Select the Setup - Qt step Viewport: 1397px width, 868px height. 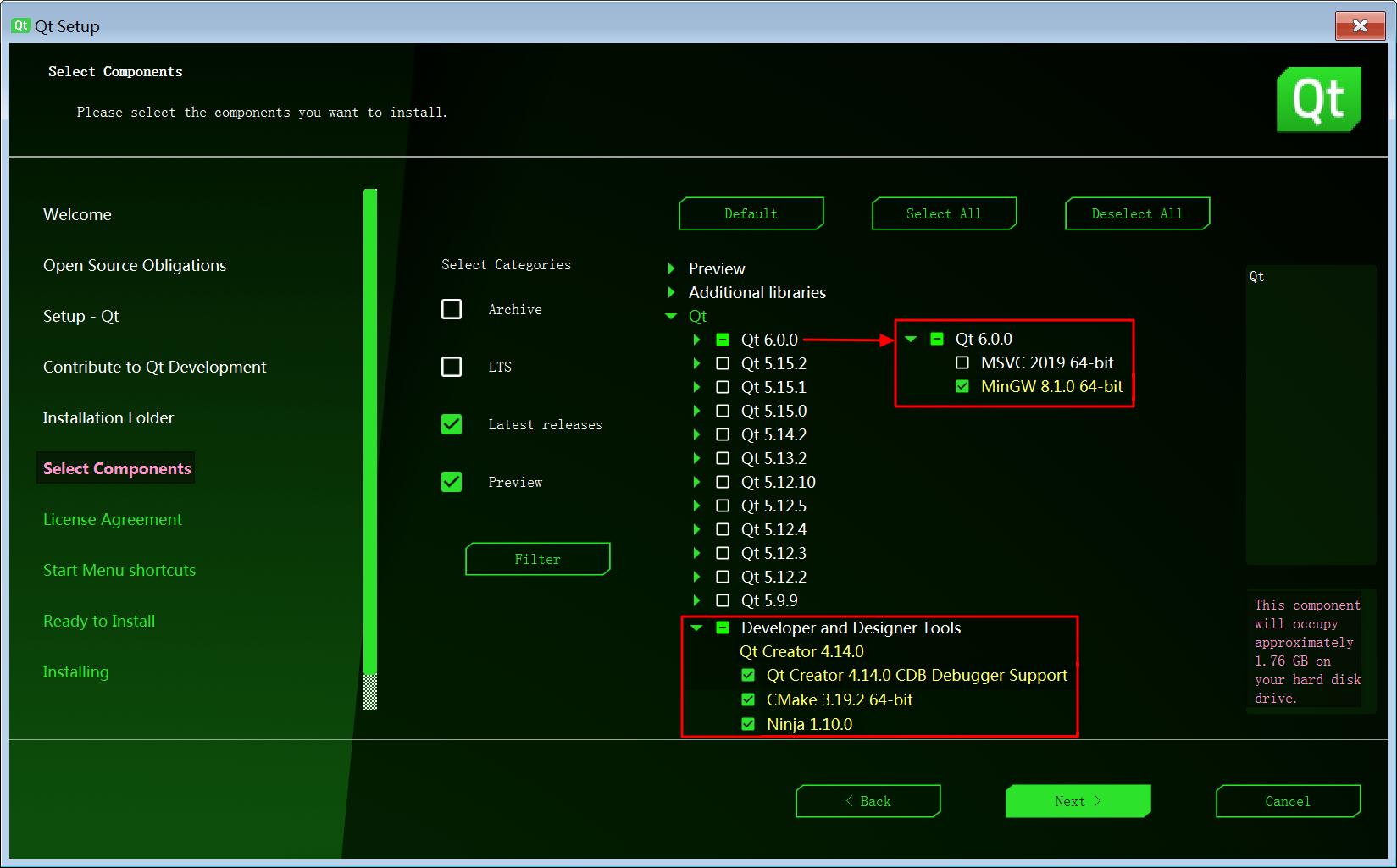coord(81,316)
